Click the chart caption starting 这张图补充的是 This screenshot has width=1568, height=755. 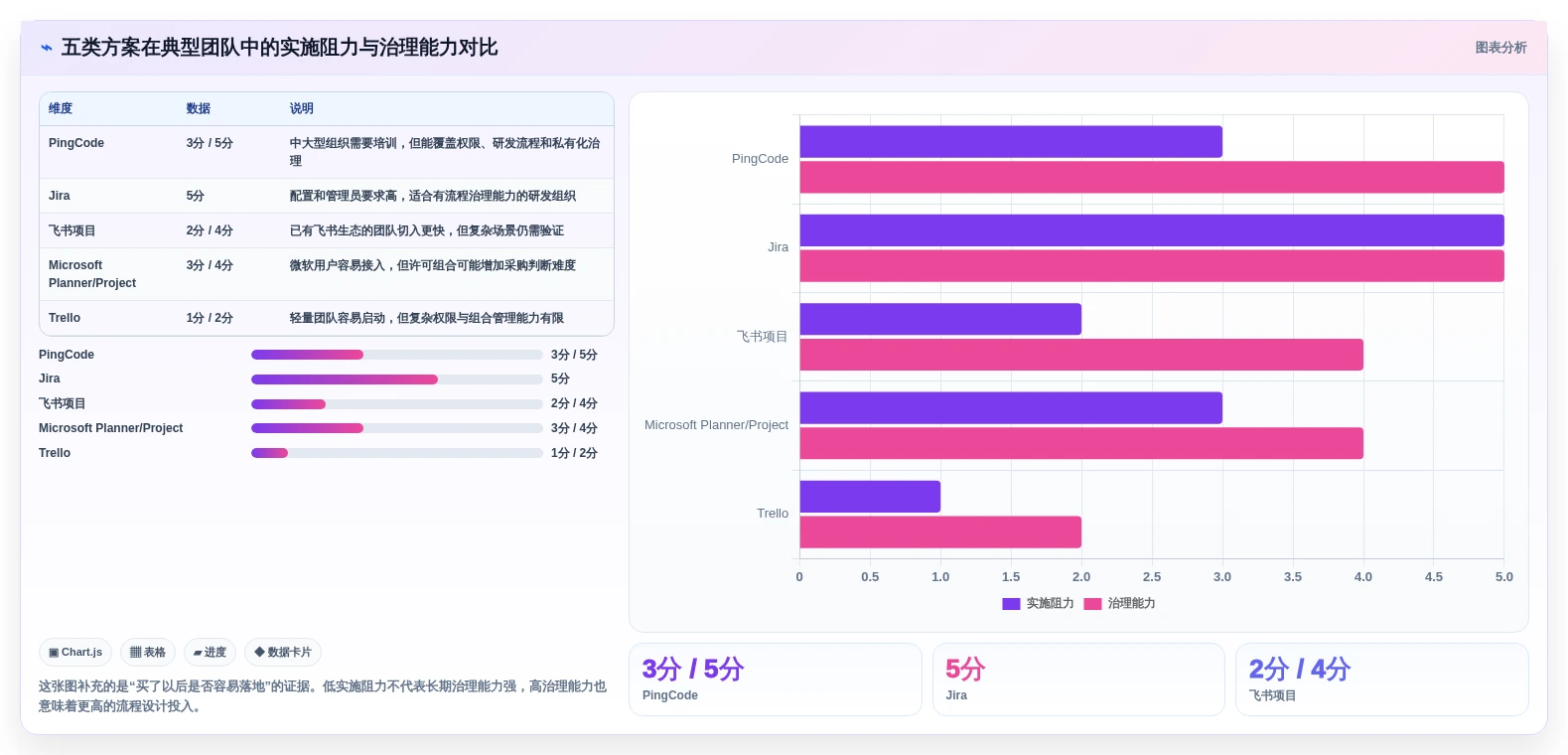[323, 696]
